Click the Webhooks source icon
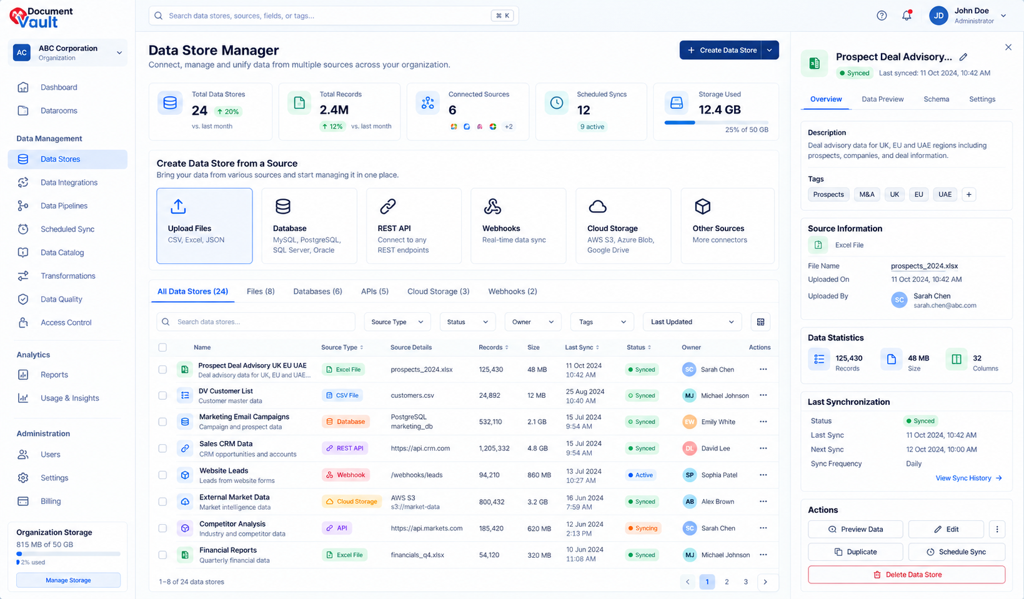 tap(492, 206)
